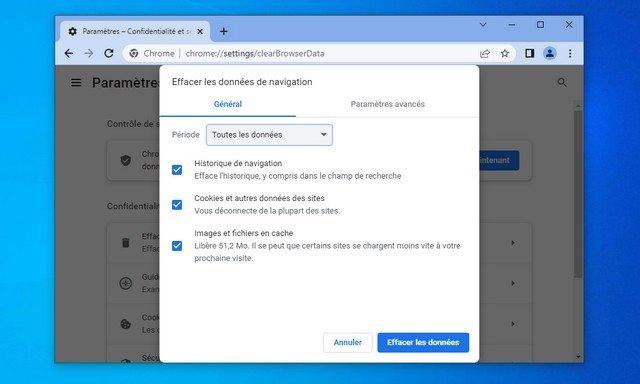Bookmark this page with the star icon
This screenshot has width=640, height=384.
tap(505, 53)
